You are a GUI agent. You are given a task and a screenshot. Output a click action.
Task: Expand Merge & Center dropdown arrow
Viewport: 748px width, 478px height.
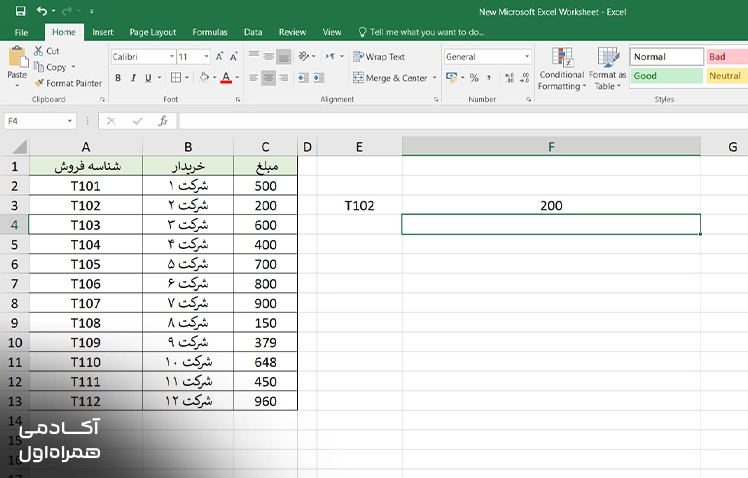434,77
